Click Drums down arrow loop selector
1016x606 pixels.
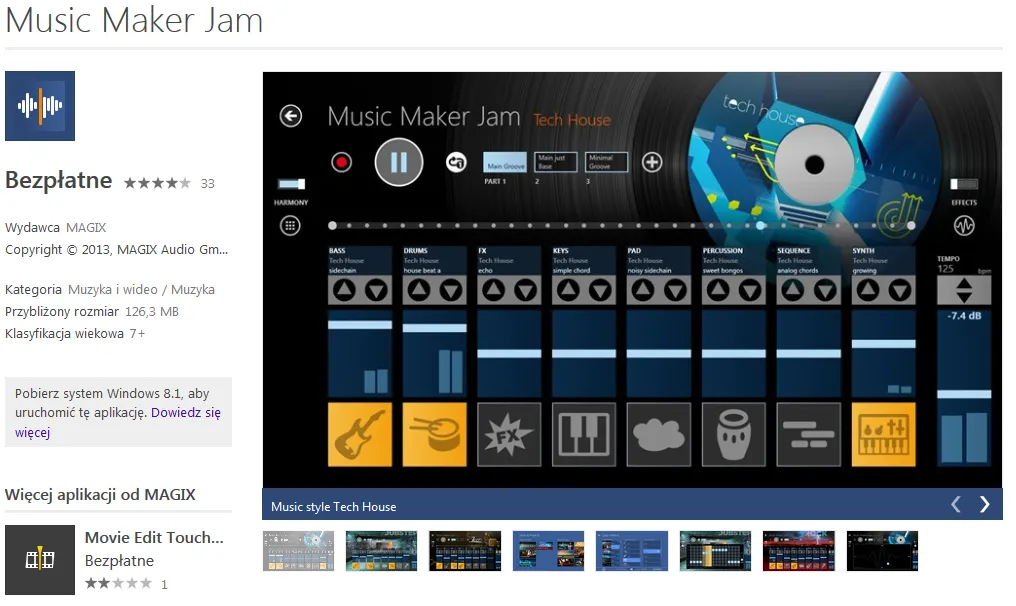coord(451,290)
